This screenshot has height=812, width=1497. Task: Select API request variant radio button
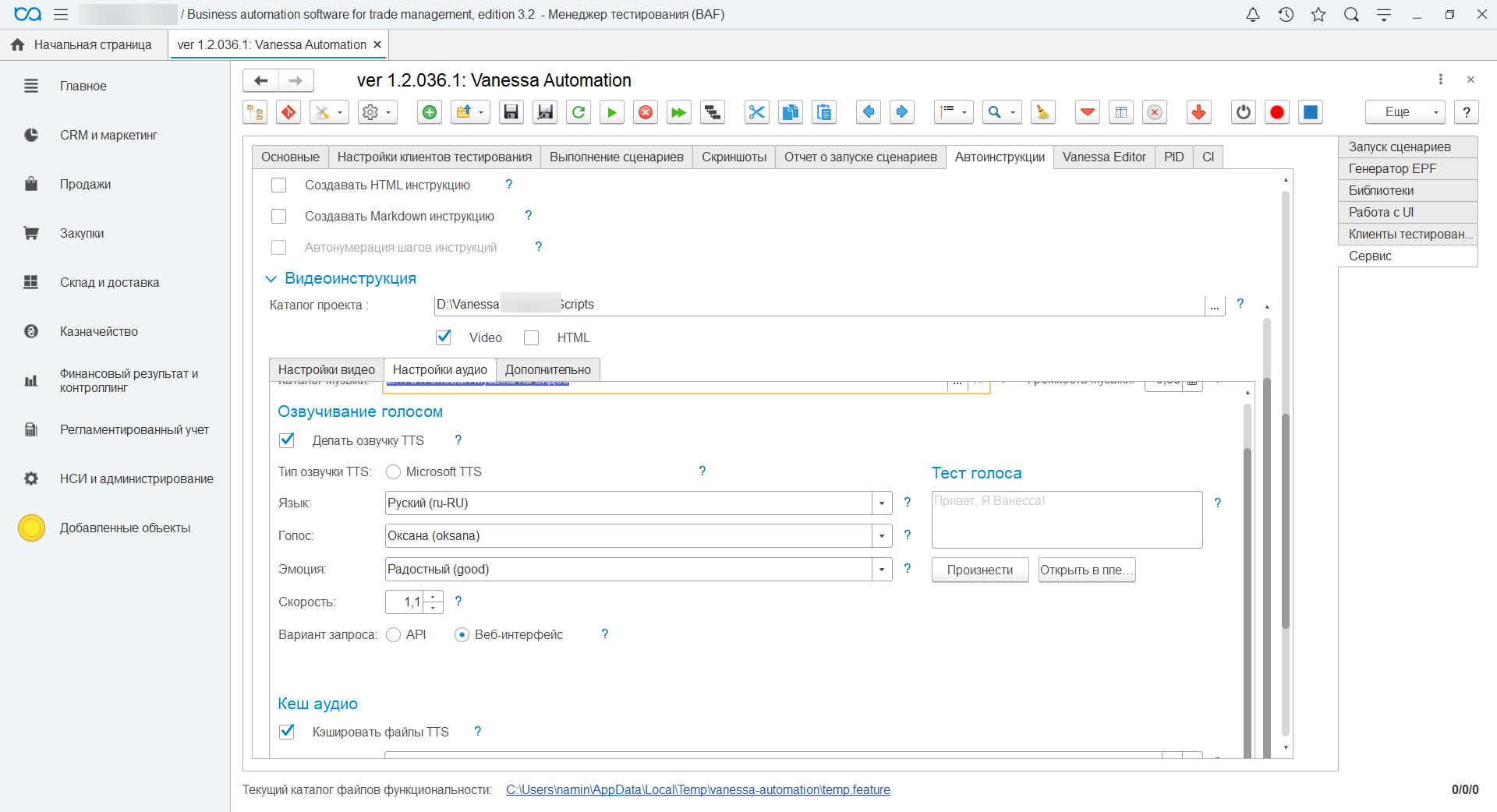[393, 635]
